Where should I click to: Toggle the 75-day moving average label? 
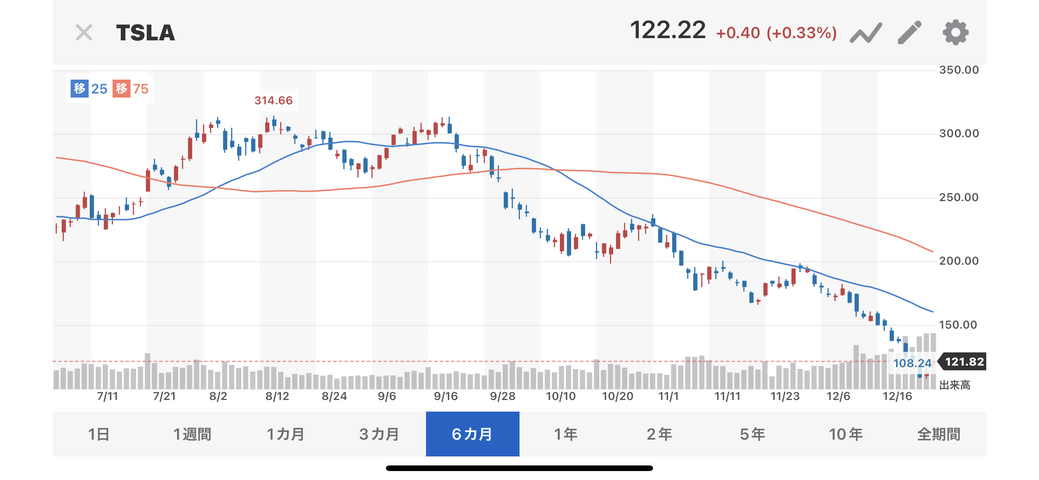click(x=131, y=89)
